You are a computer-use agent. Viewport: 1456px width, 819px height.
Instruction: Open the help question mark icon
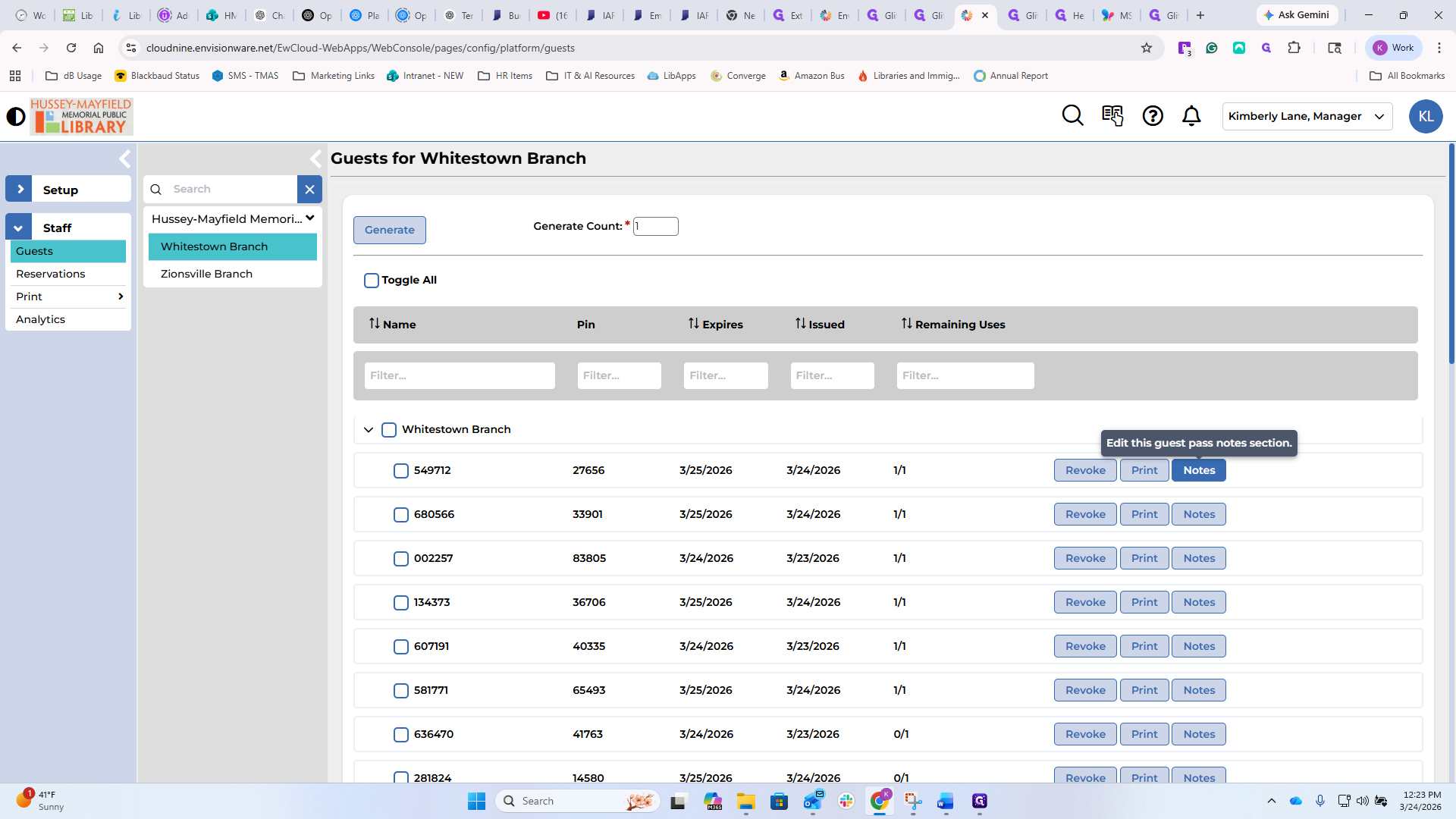click(1153, 116)
